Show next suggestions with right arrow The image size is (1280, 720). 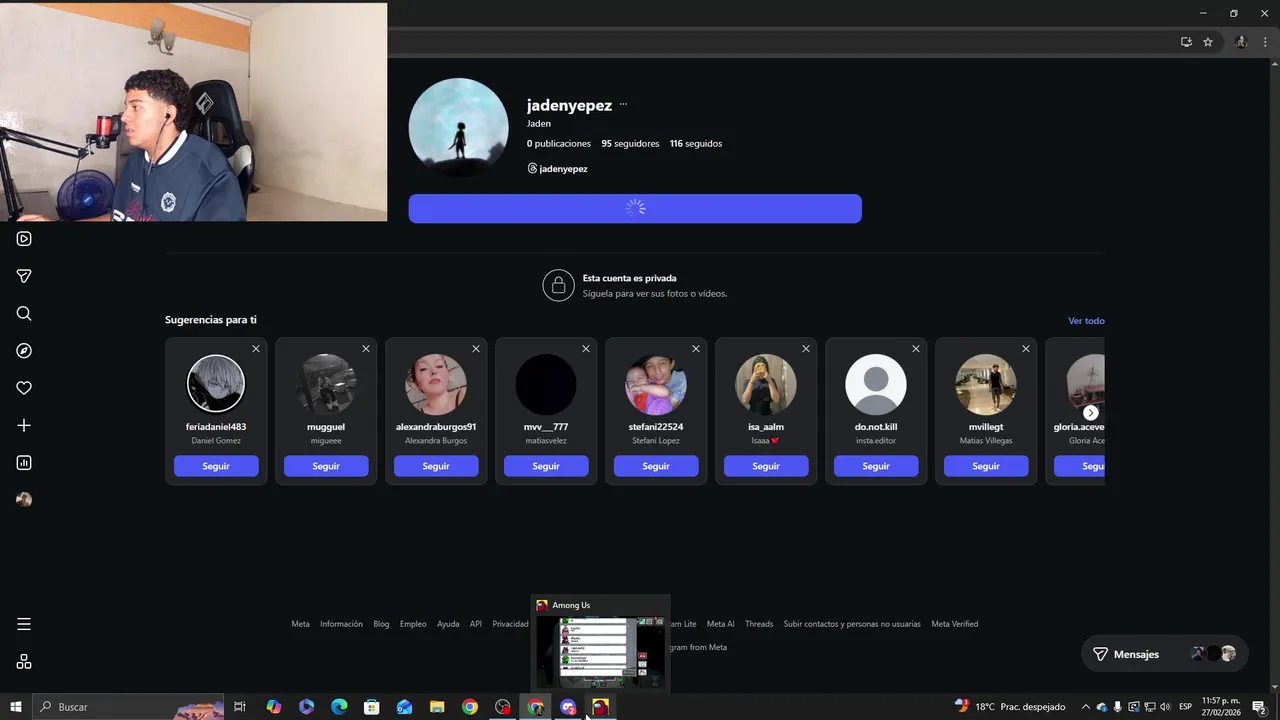(1091, 412)
